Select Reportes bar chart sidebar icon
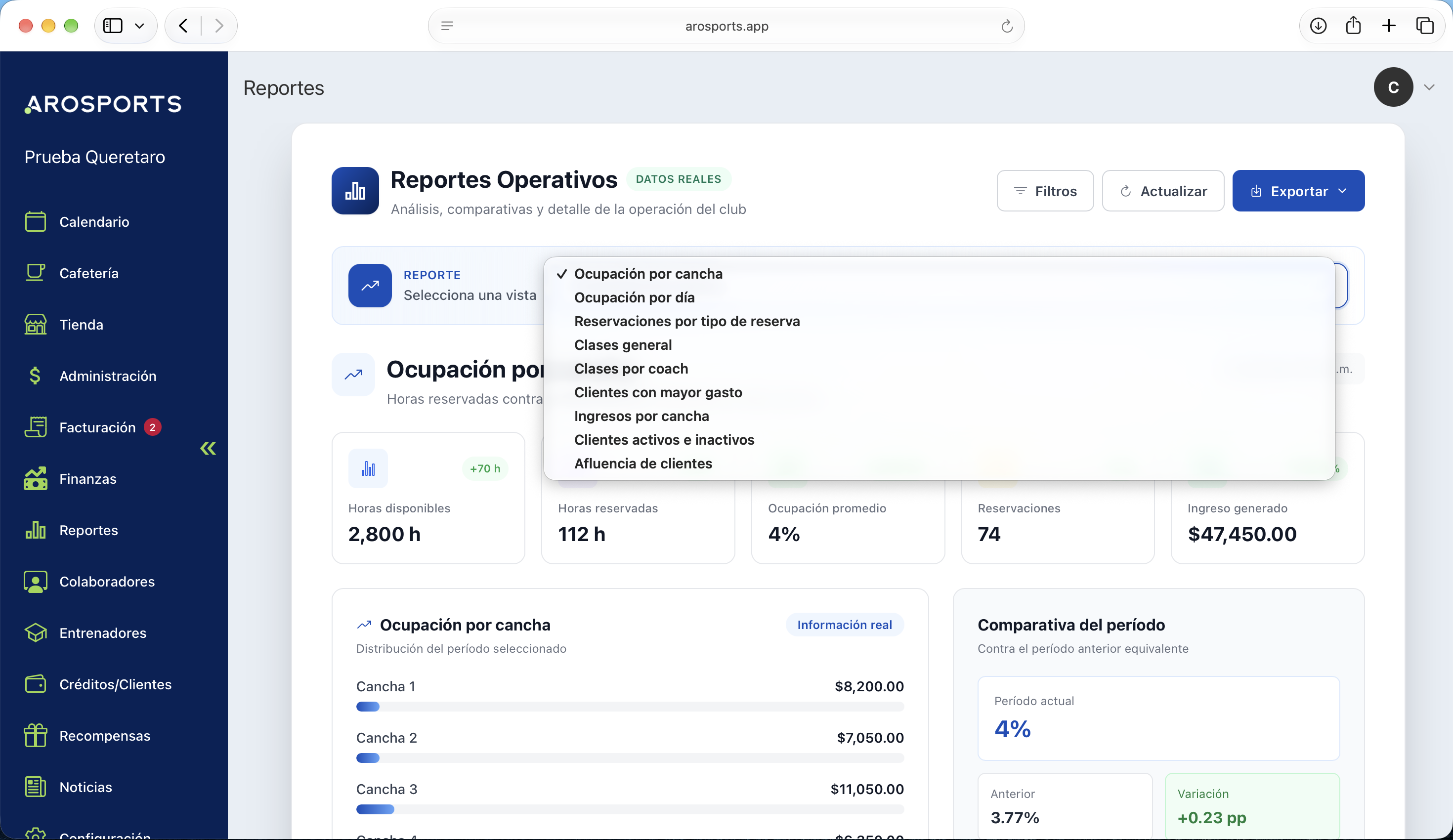1453x840 pixels. pos(36,530)
